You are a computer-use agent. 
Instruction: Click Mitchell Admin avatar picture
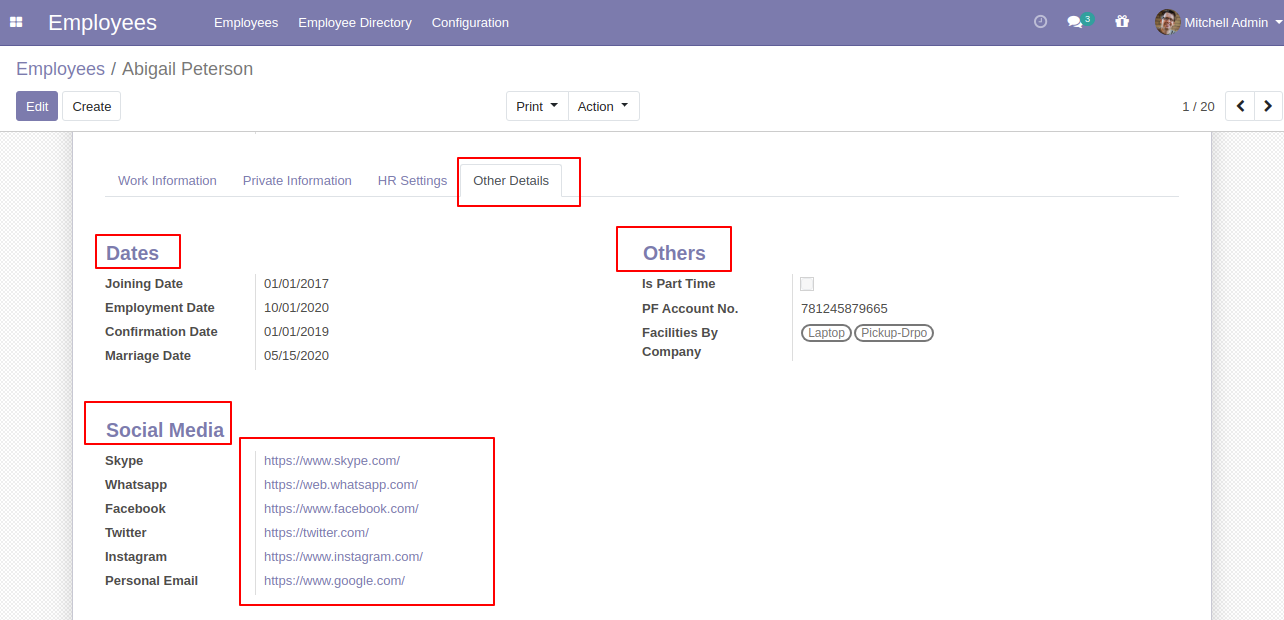pos(1167,22)
